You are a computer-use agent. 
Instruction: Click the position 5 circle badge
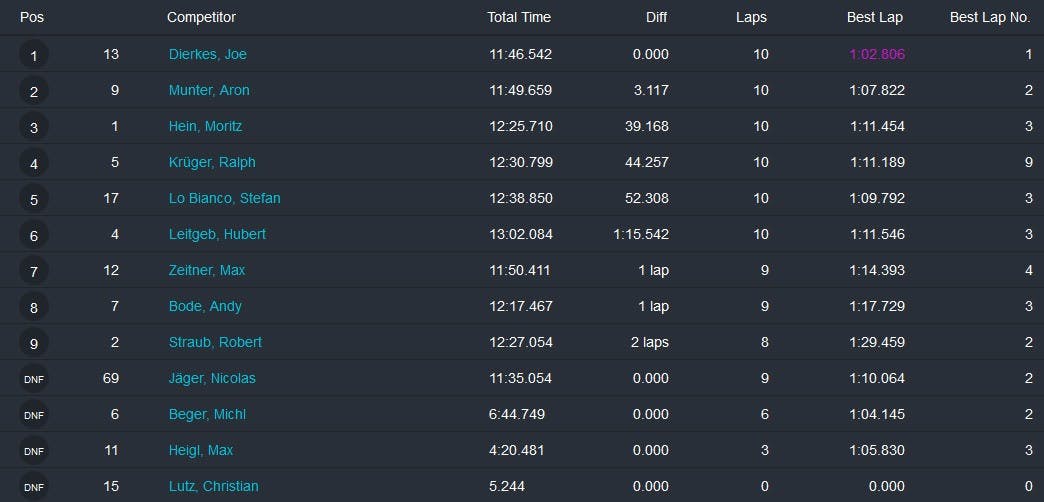(33, 199)
